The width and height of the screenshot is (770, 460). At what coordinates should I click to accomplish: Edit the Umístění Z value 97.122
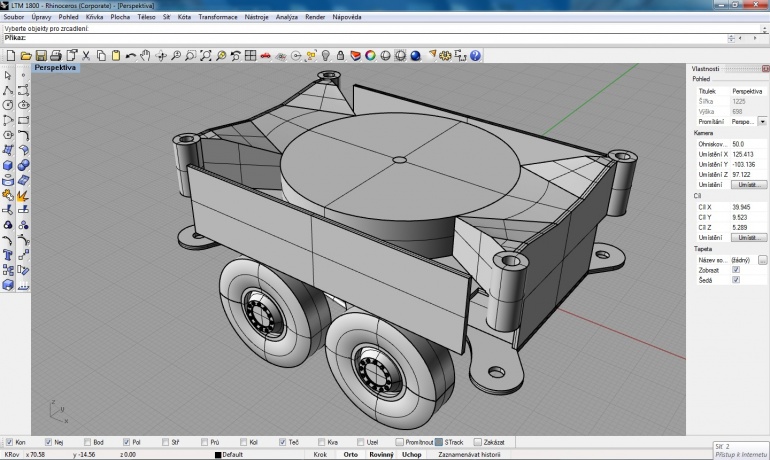coord(748,174)
